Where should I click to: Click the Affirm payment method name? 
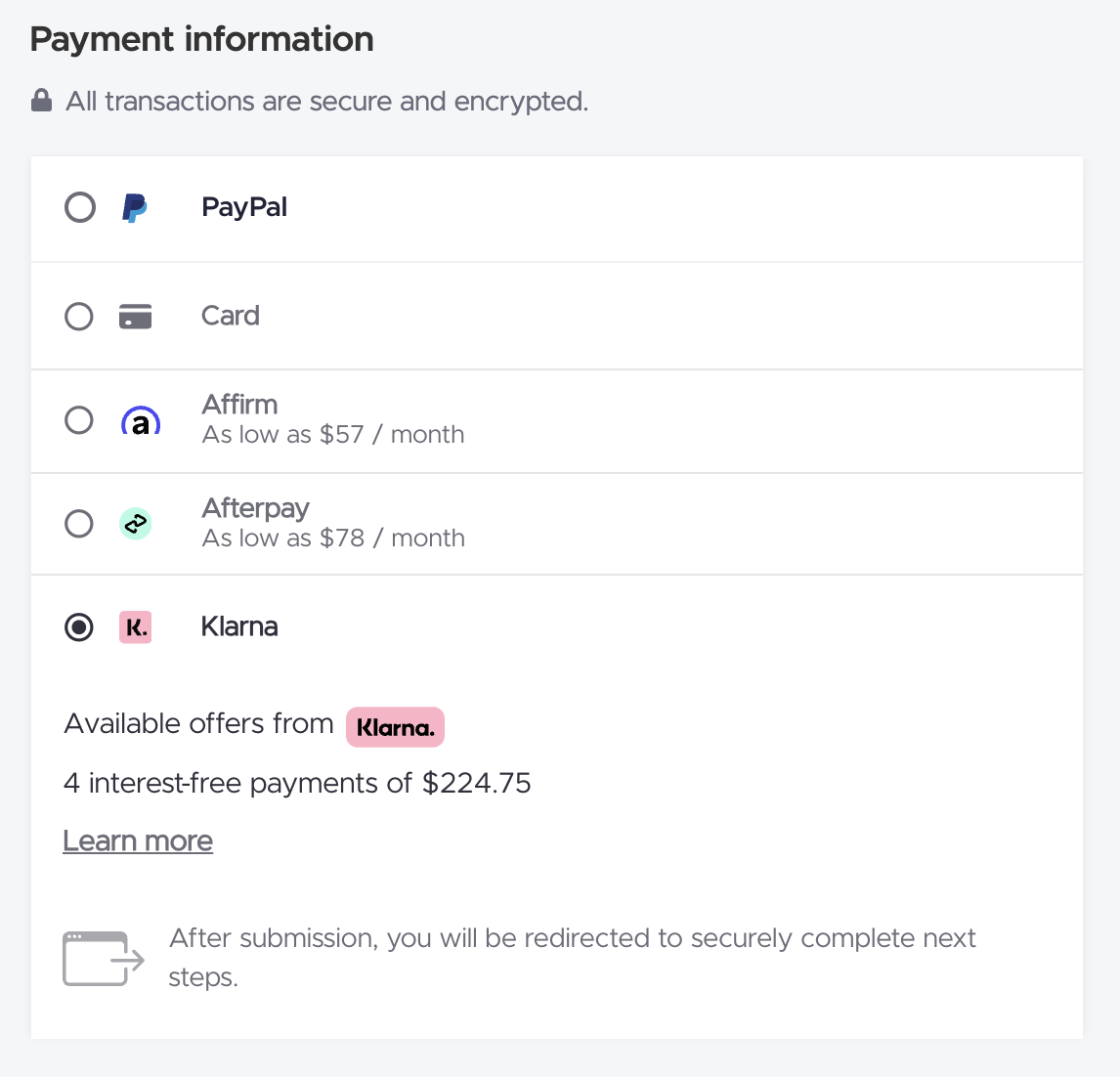(239, 405)
